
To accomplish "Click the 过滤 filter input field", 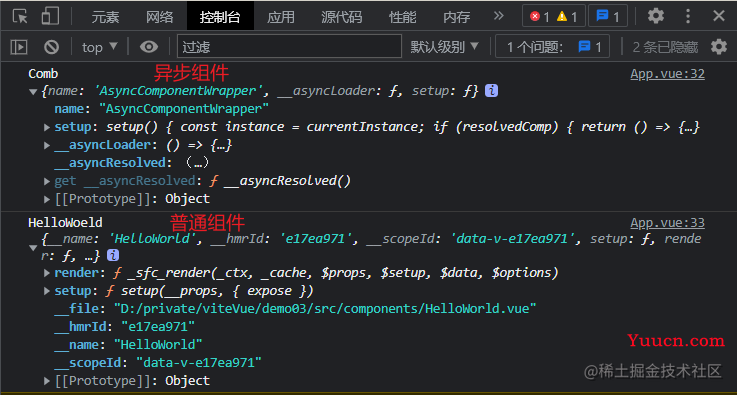I will pos(290,47).
